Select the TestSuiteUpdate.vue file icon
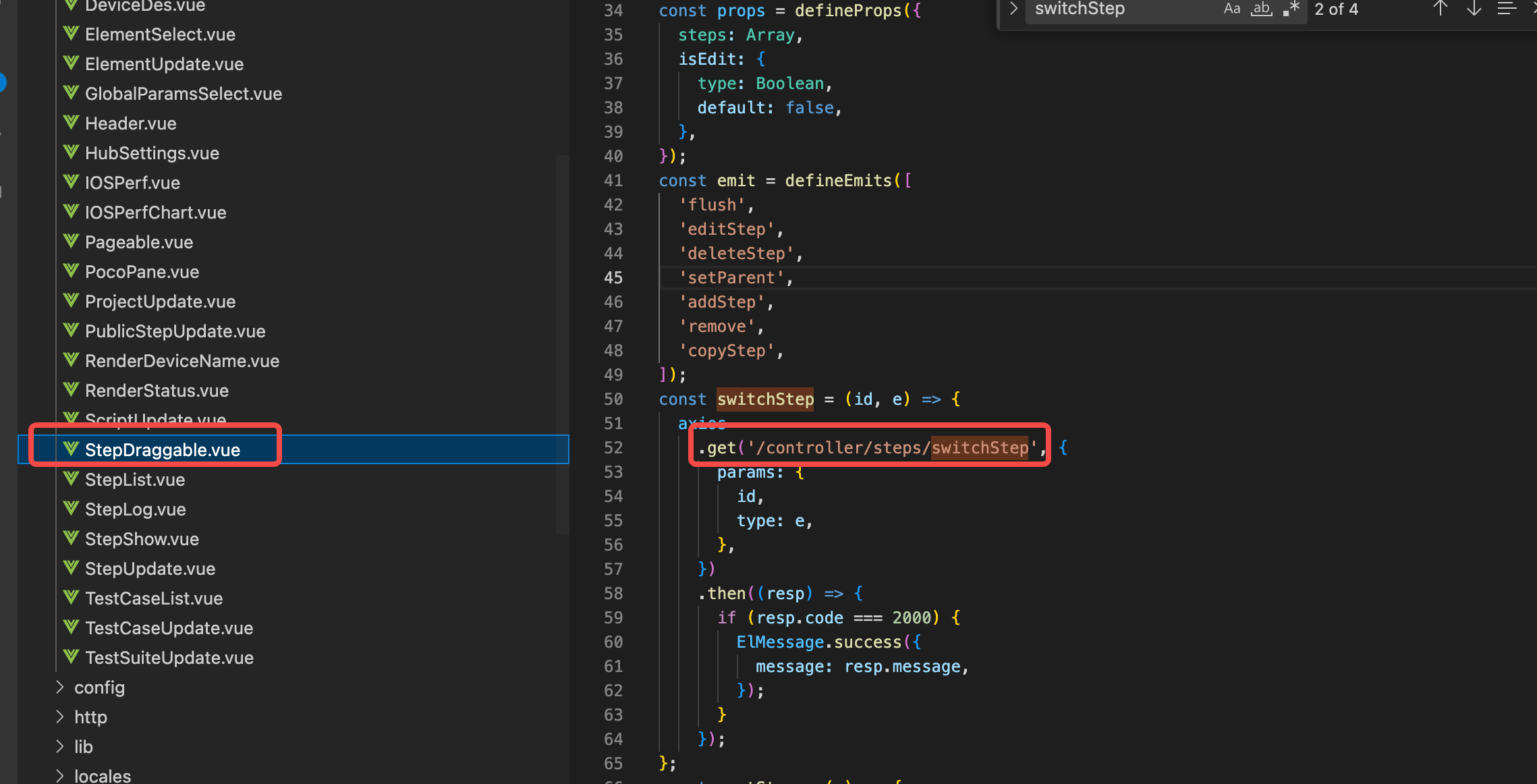This screenshot has width=1537, height=784. tap(71, 656)
